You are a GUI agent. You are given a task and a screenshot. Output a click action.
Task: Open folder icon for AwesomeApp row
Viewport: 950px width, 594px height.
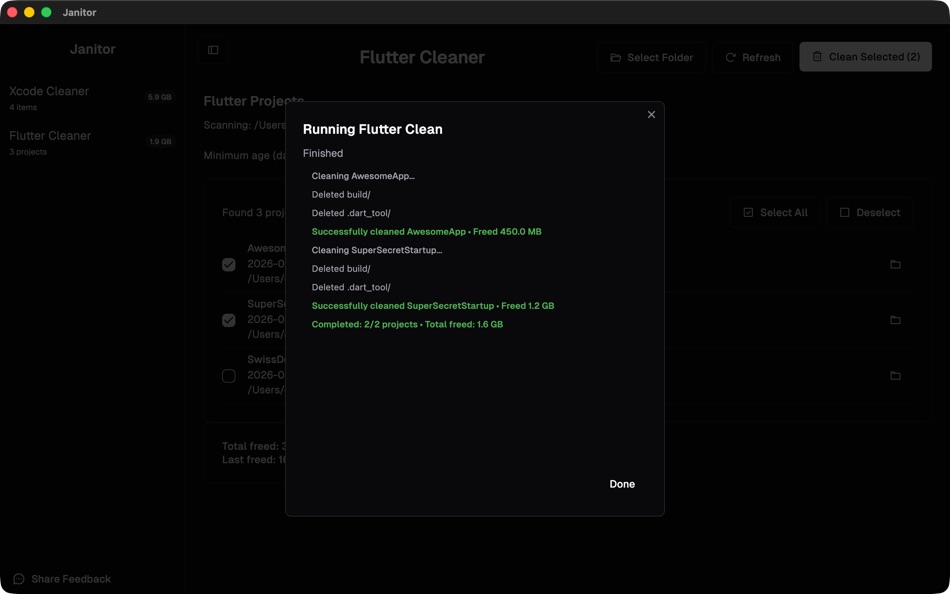point(895,264)
